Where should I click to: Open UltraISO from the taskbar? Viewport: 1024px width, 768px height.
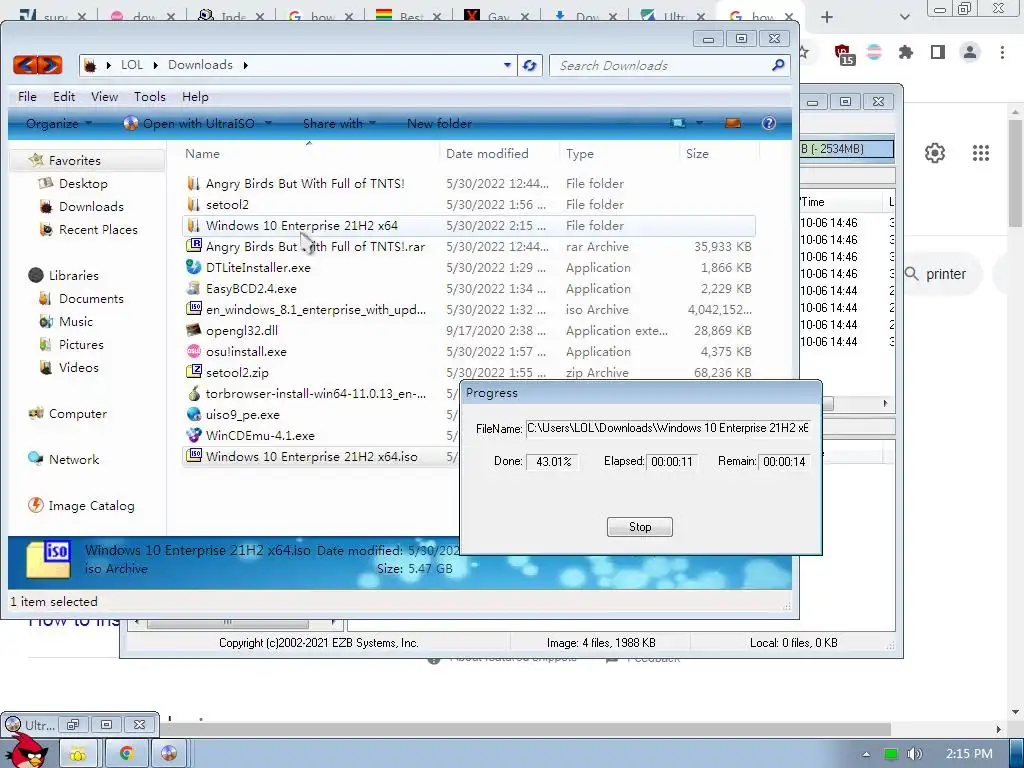click(168, 754)
